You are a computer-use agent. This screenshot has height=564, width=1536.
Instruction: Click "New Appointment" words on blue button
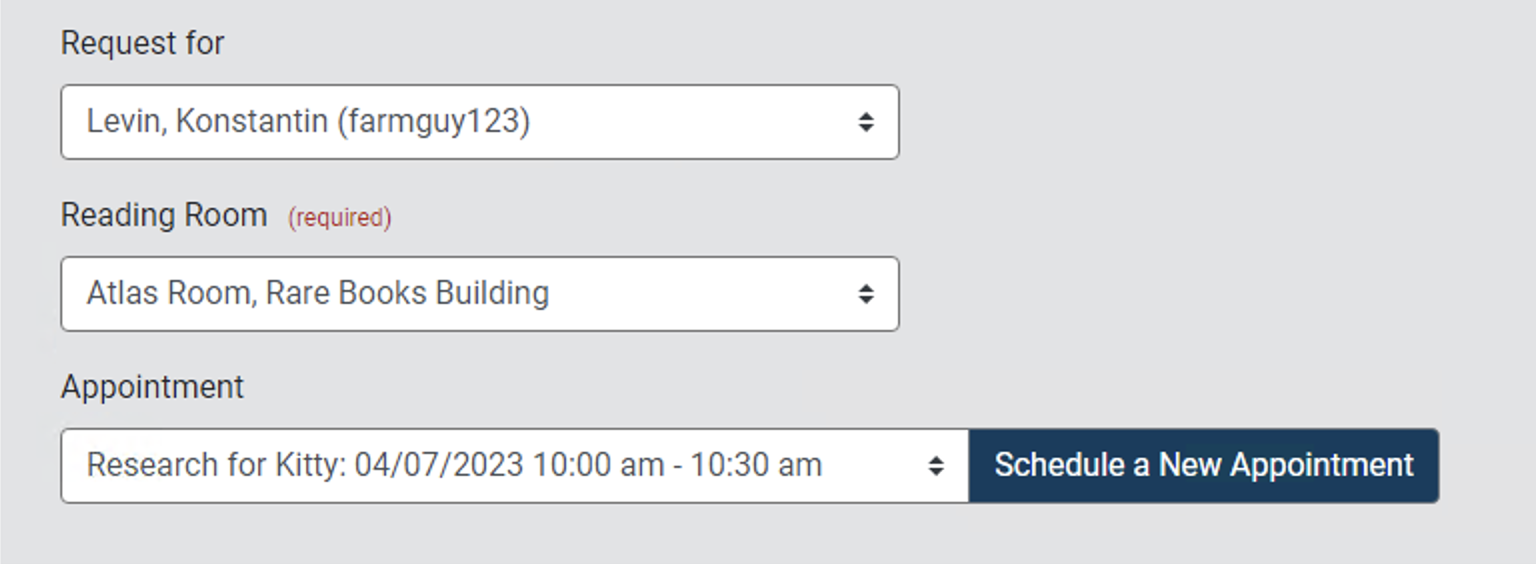(x=1286, y=465)
